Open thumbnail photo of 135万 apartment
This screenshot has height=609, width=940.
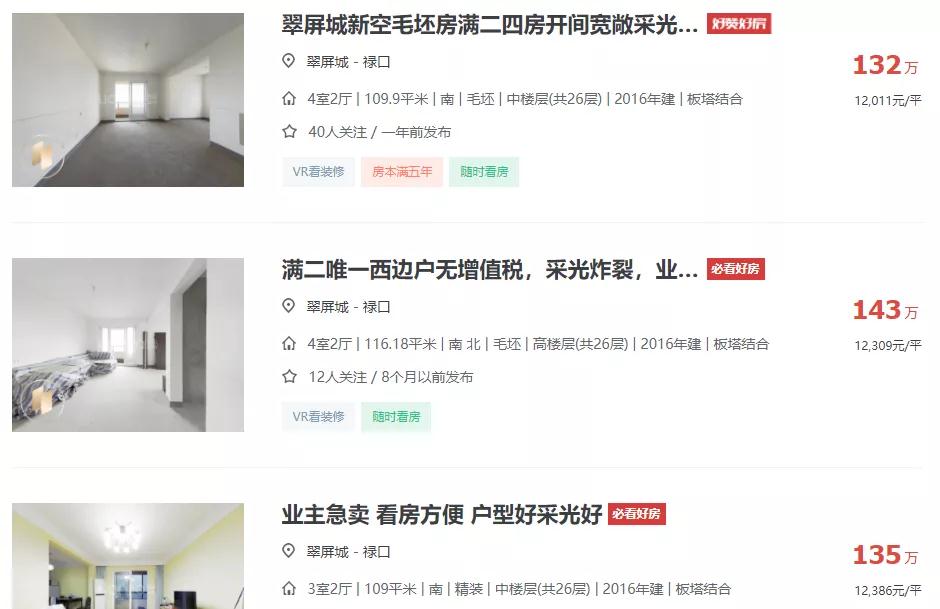click(x=128, y=556)
